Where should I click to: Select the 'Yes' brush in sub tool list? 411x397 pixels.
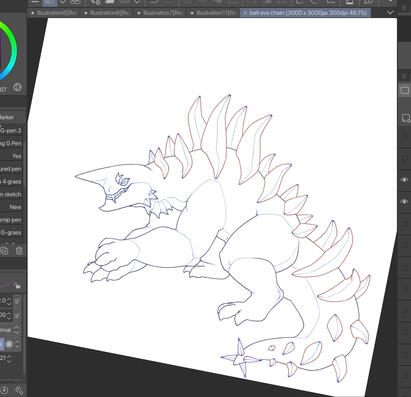coord(11,156)
